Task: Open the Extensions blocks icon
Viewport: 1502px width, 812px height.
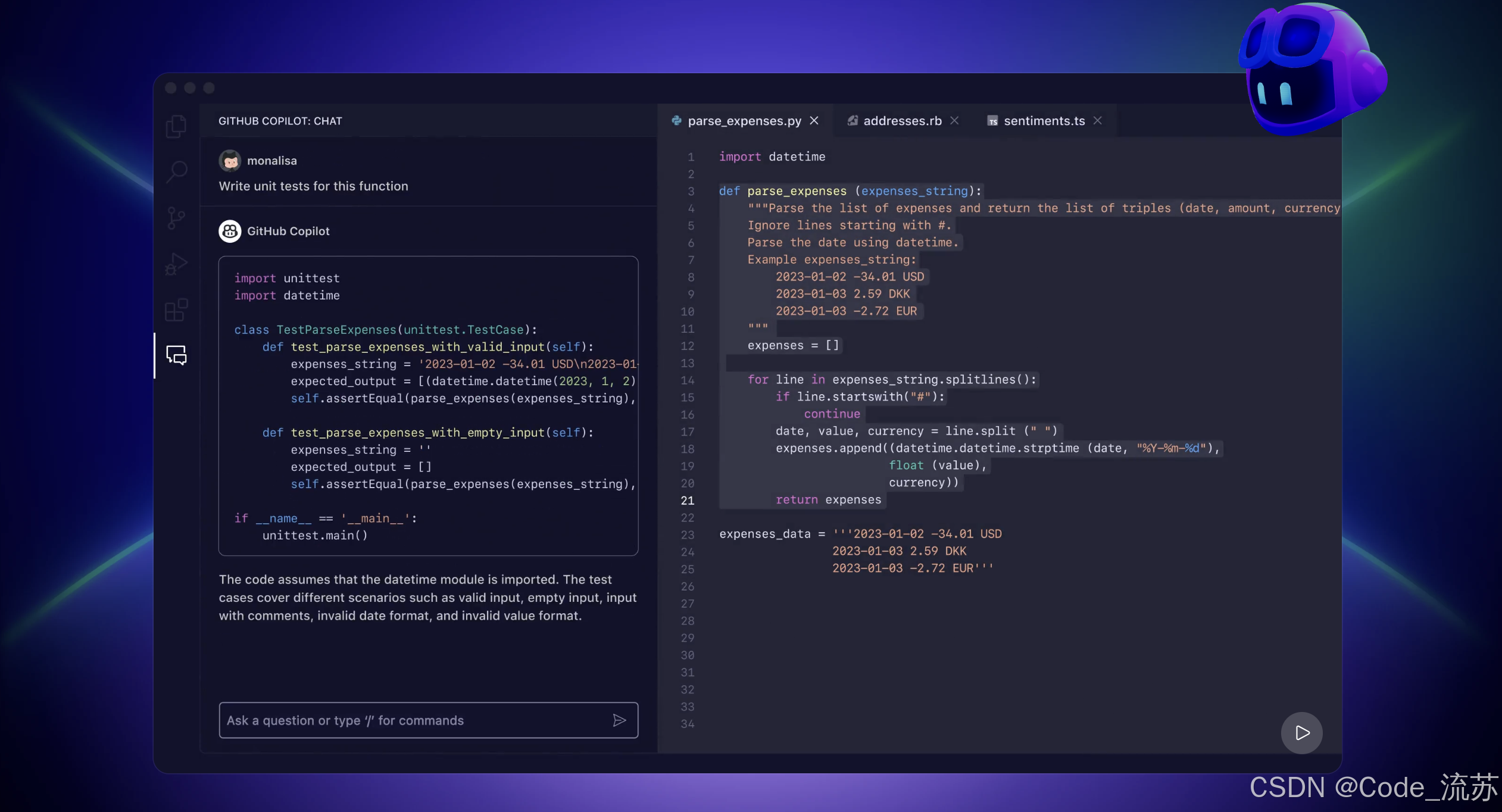Action: [176, 310]
